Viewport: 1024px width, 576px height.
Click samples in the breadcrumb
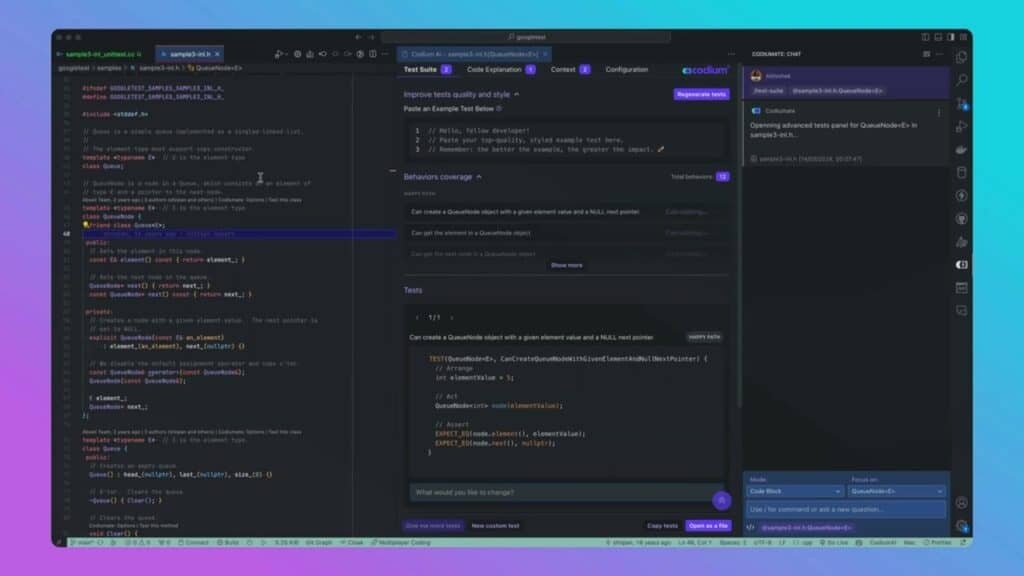point(109,68)
